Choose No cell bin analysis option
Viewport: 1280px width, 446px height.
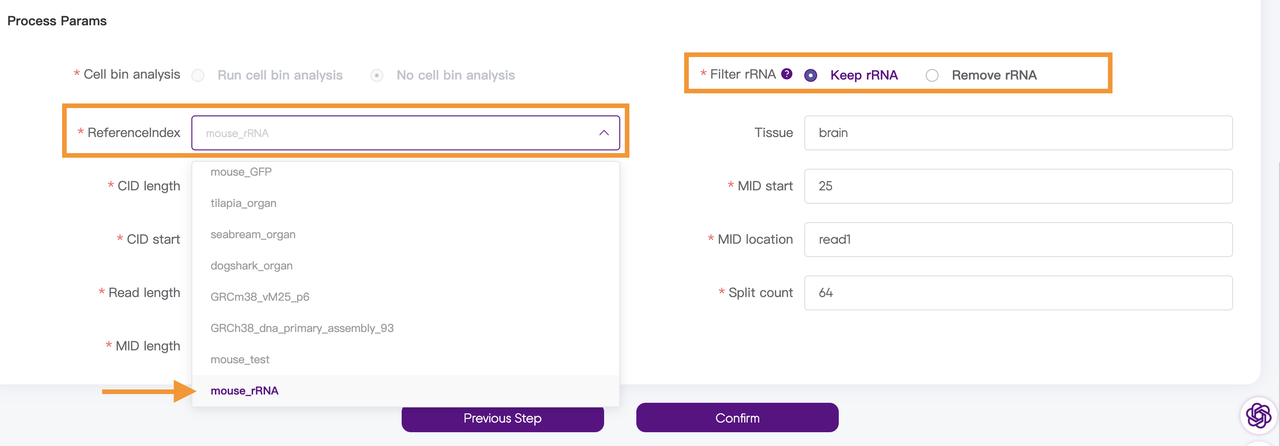click(377, 75)
